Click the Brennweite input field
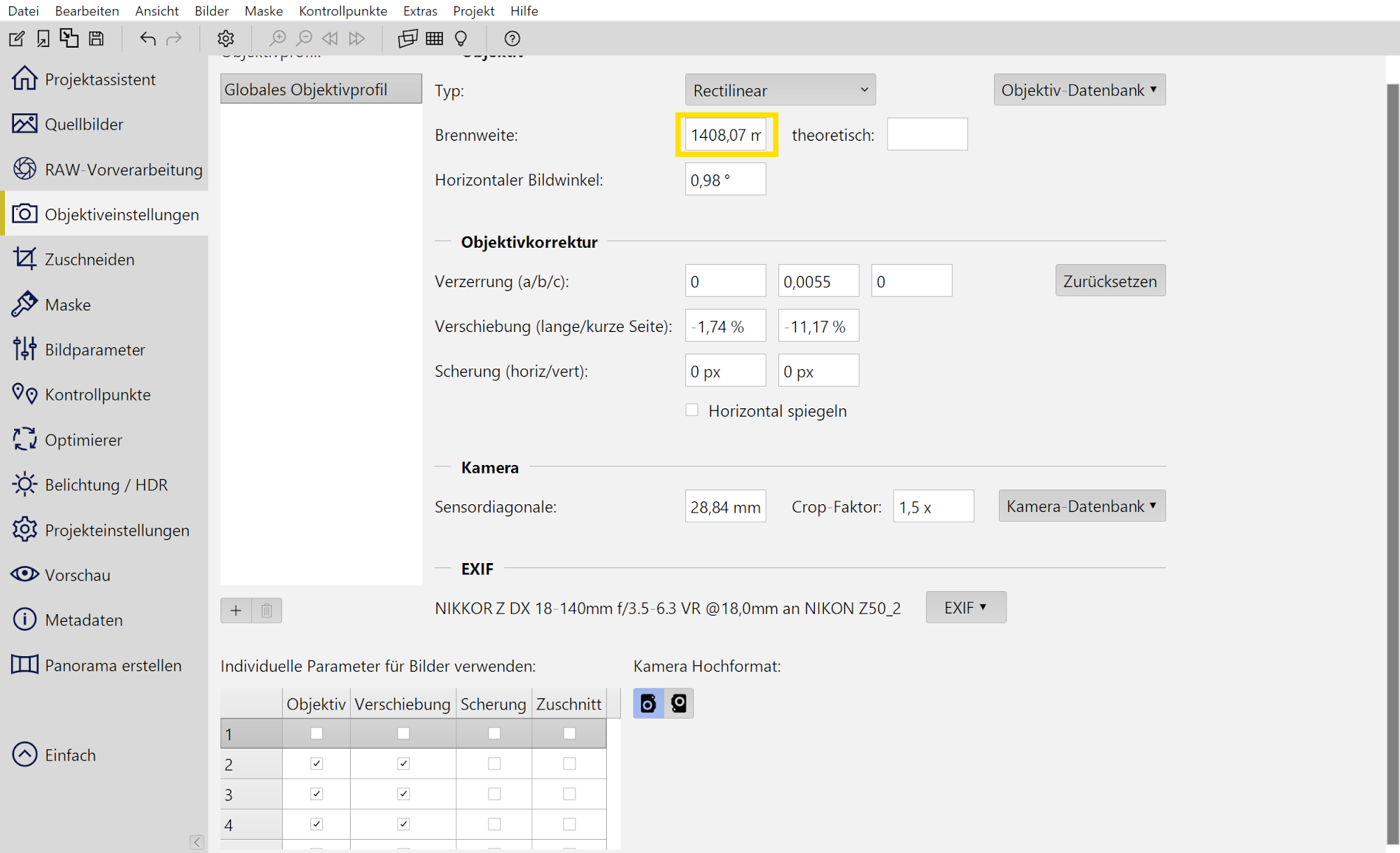This screenshot has height=853, width=1400. tap(725, 134)
